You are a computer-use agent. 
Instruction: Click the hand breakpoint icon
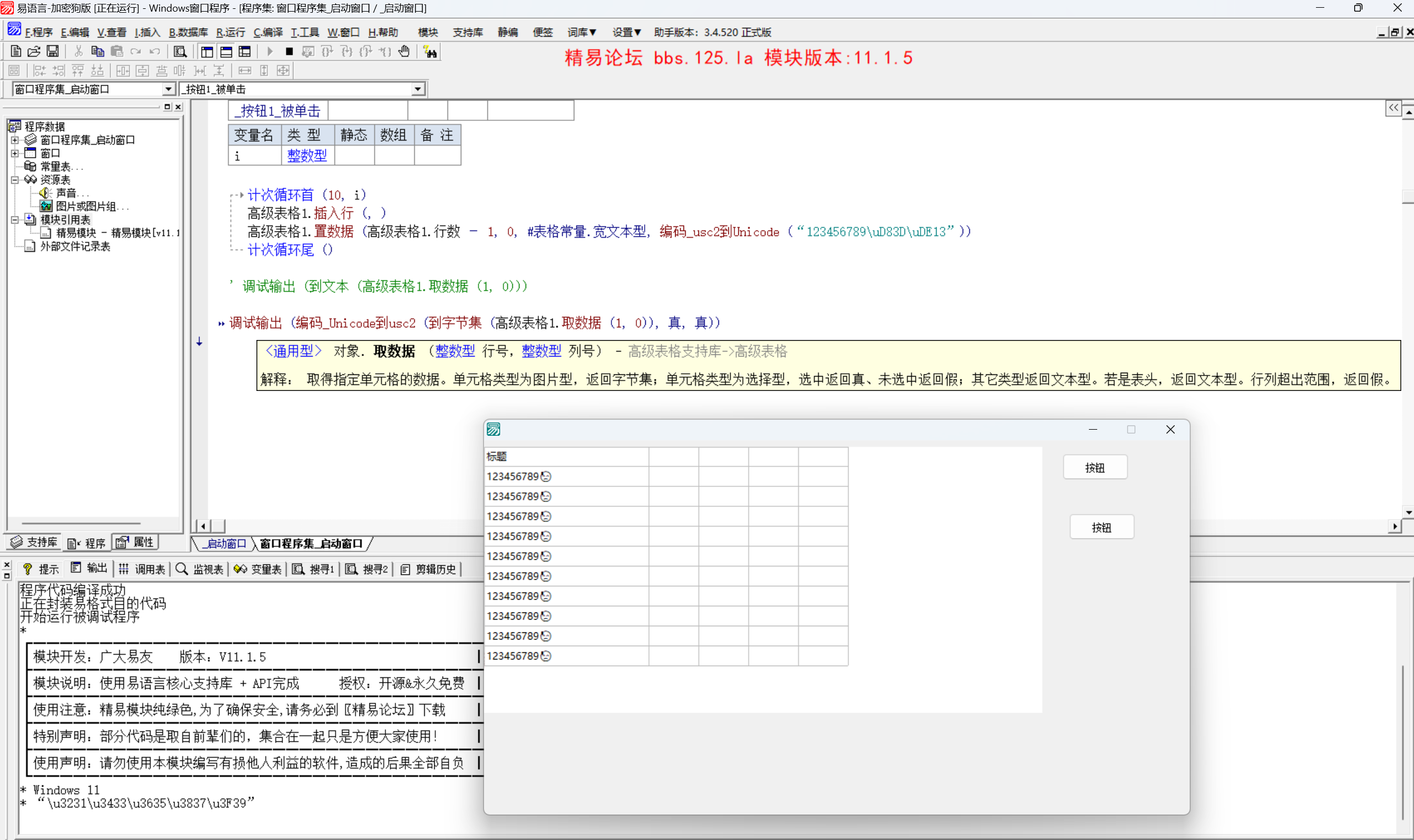point(404,51)
